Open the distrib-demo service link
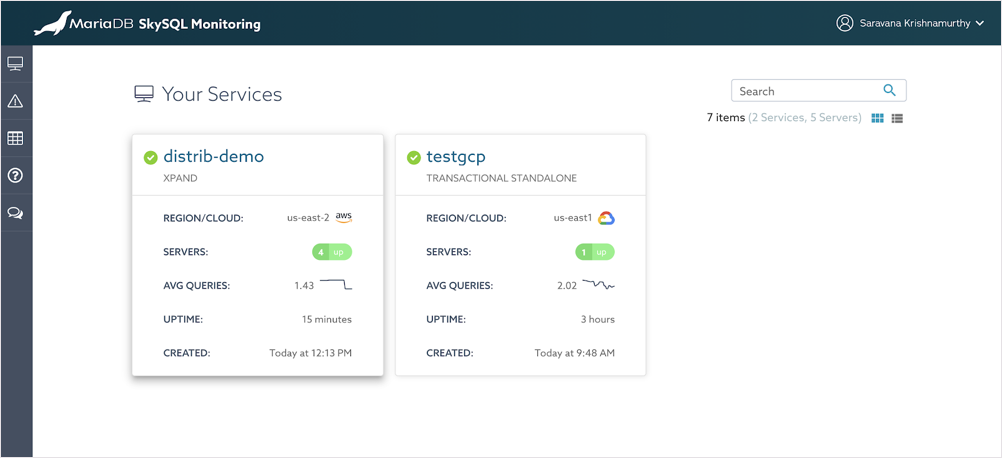 213,157
